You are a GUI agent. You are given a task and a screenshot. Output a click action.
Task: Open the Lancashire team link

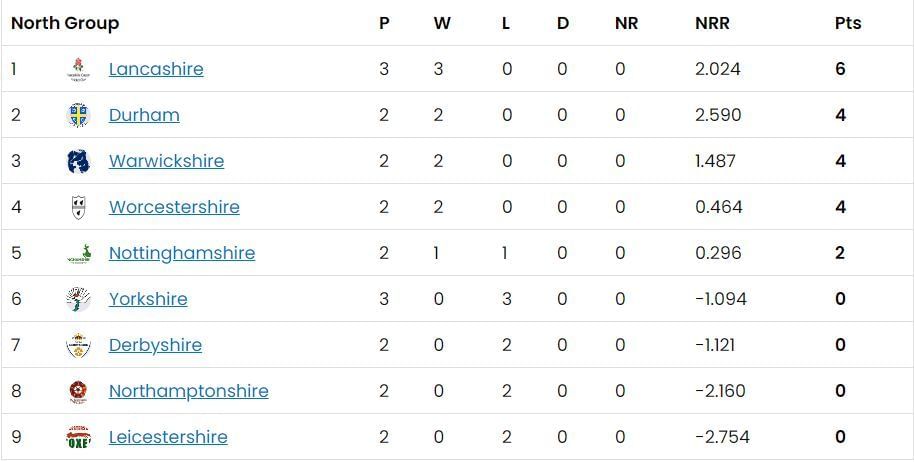pyautogui.click(x=156, y=69)
